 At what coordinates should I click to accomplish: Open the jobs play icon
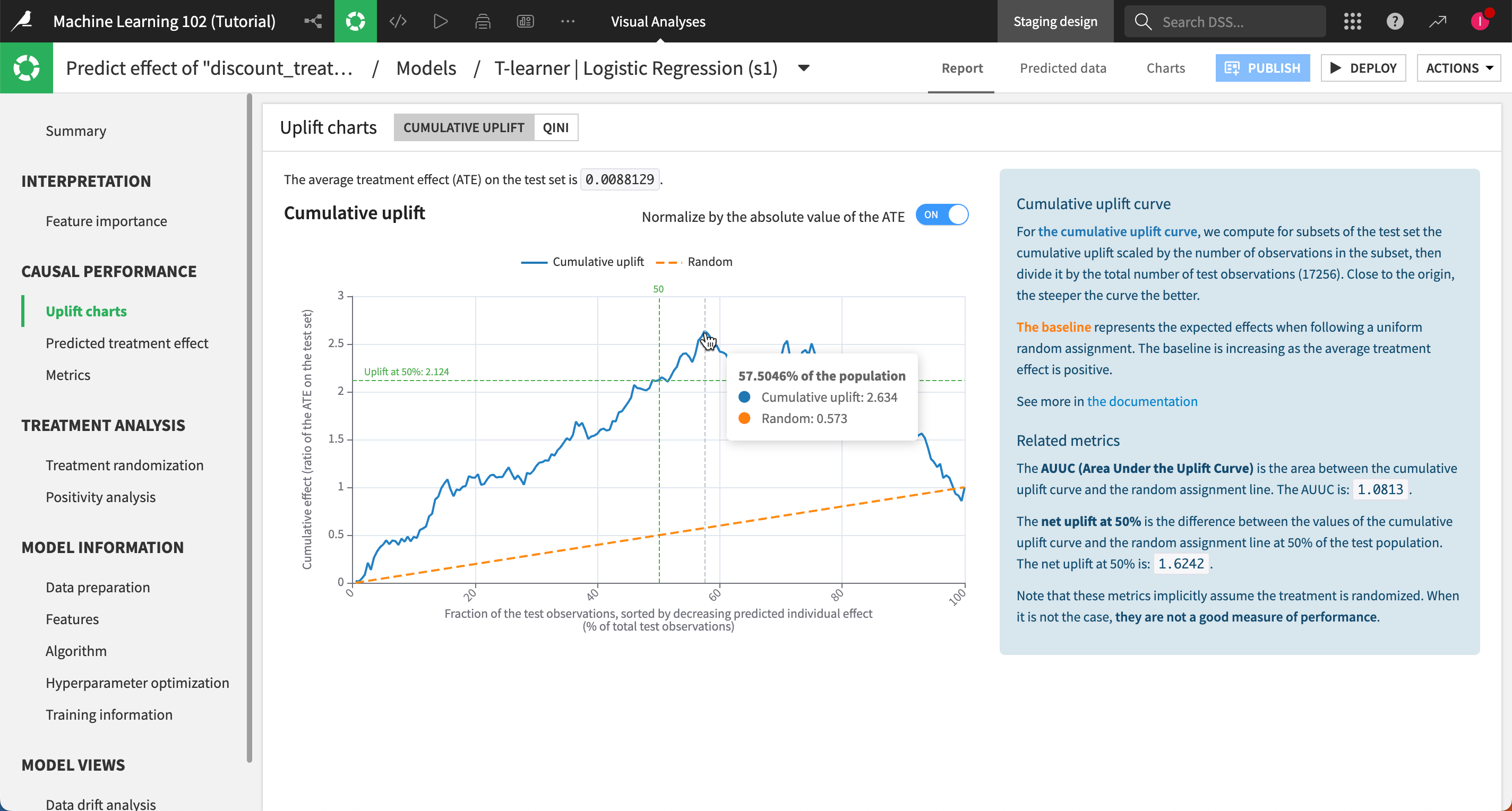pyautogui.click(x=440, y=21)
